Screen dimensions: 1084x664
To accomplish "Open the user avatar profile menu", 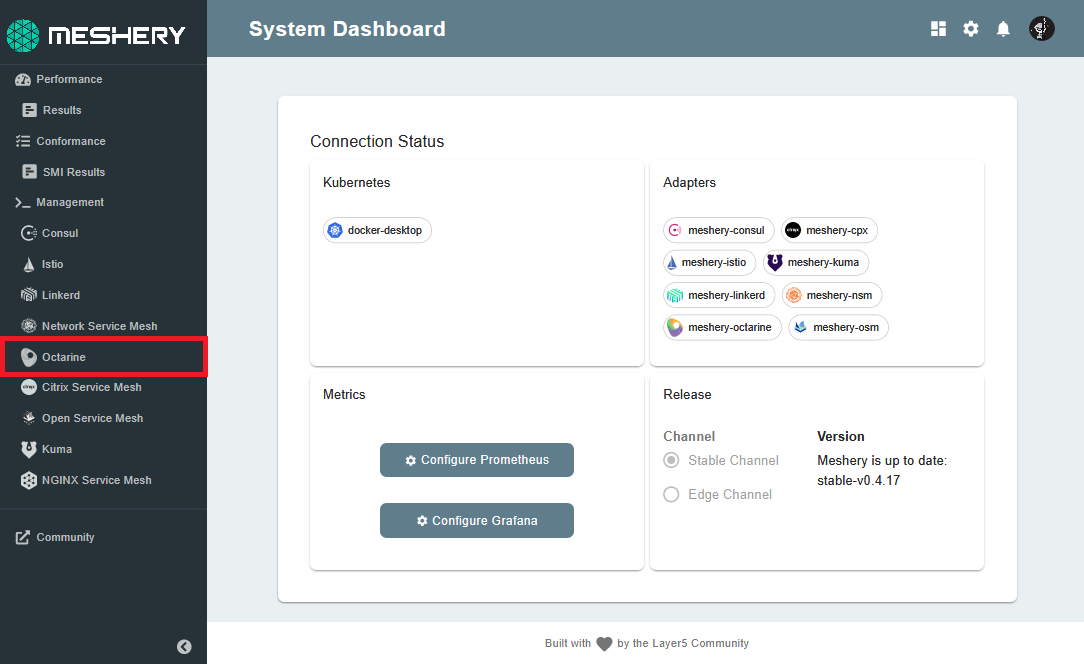I will click(x=1042, y=29).
